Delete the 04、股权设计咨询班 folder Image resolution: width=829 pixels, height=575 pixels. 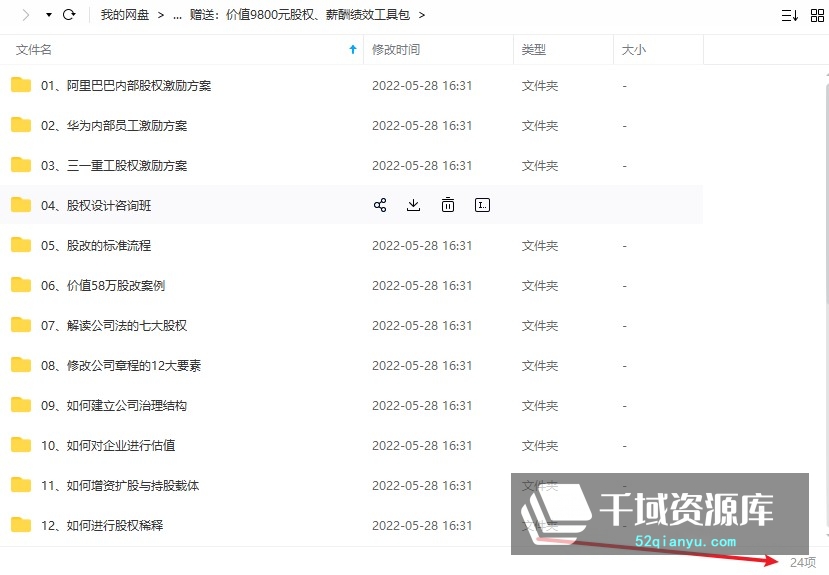pyautogui.click(x=448, y=205)
